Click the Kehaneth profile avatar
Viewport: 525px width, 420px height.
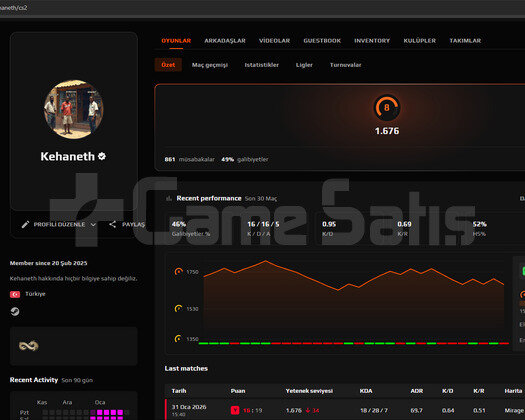click(74, 109)
